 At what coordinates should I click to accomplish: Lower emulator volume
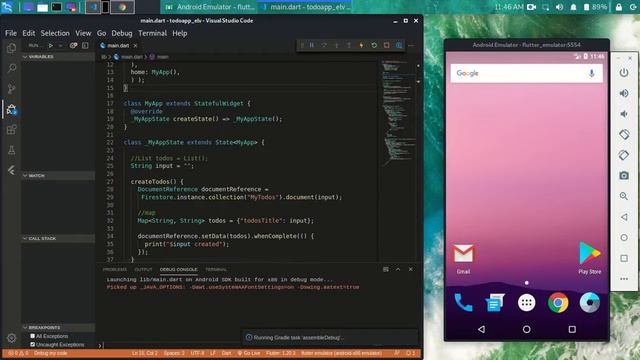point(624,114)
